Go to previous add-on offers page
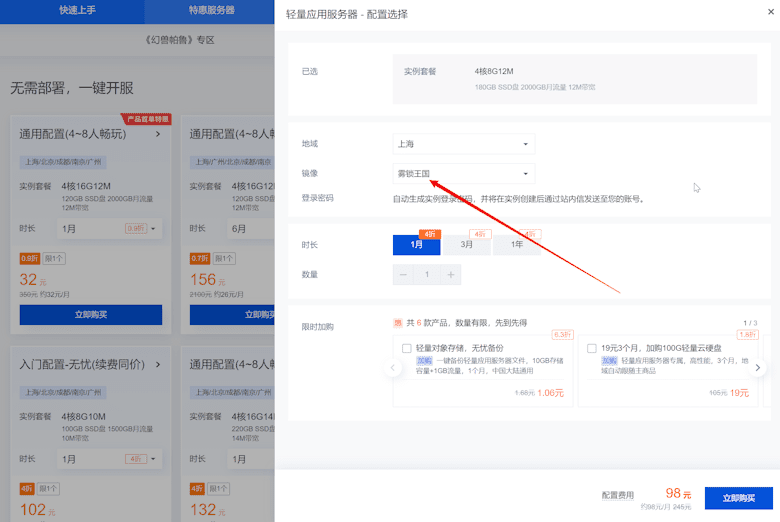 click(x=393, y=368)
